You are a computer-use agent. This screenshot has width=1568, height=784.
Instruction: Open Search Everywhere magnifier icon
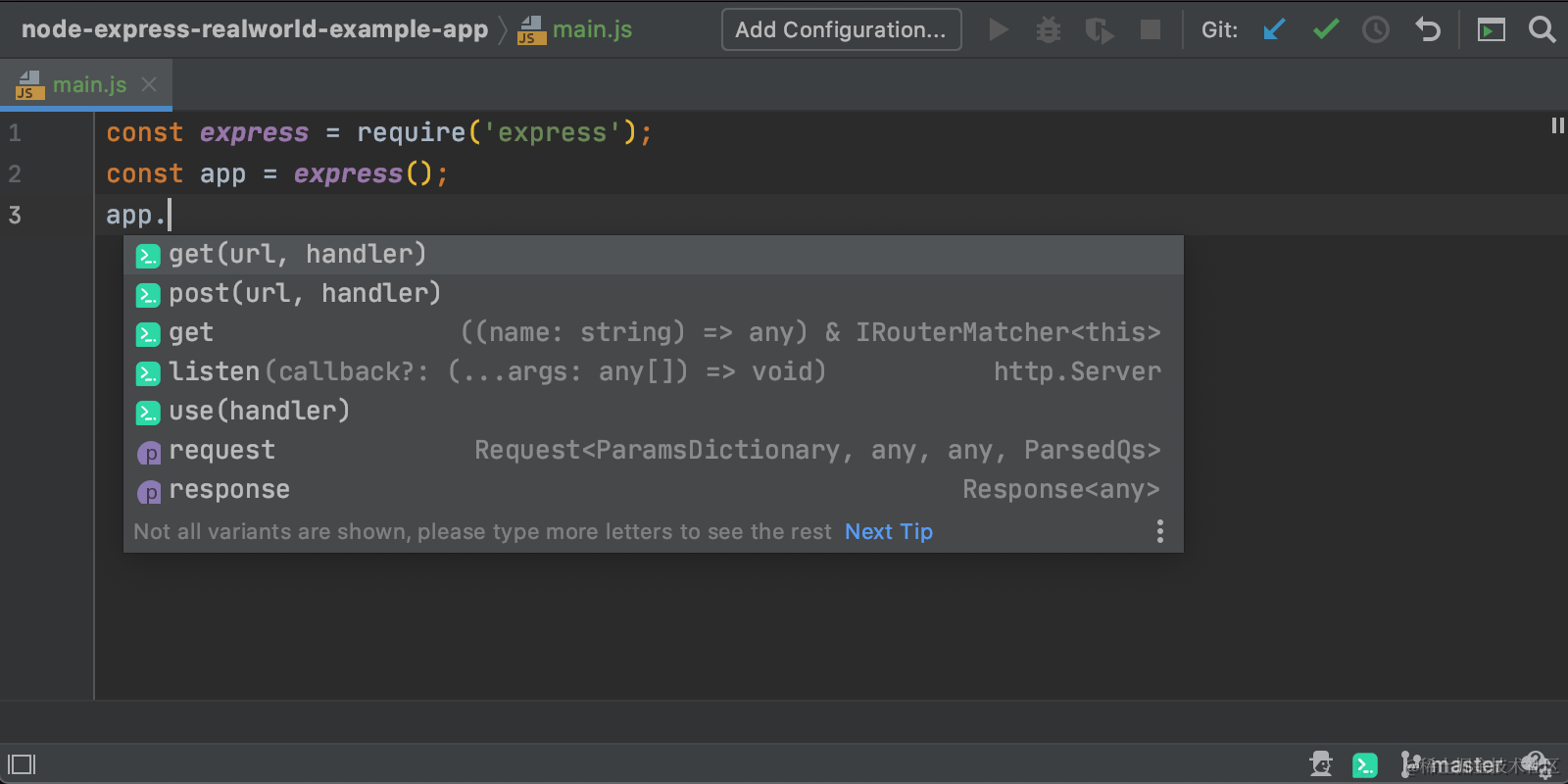click(1542, 30)
